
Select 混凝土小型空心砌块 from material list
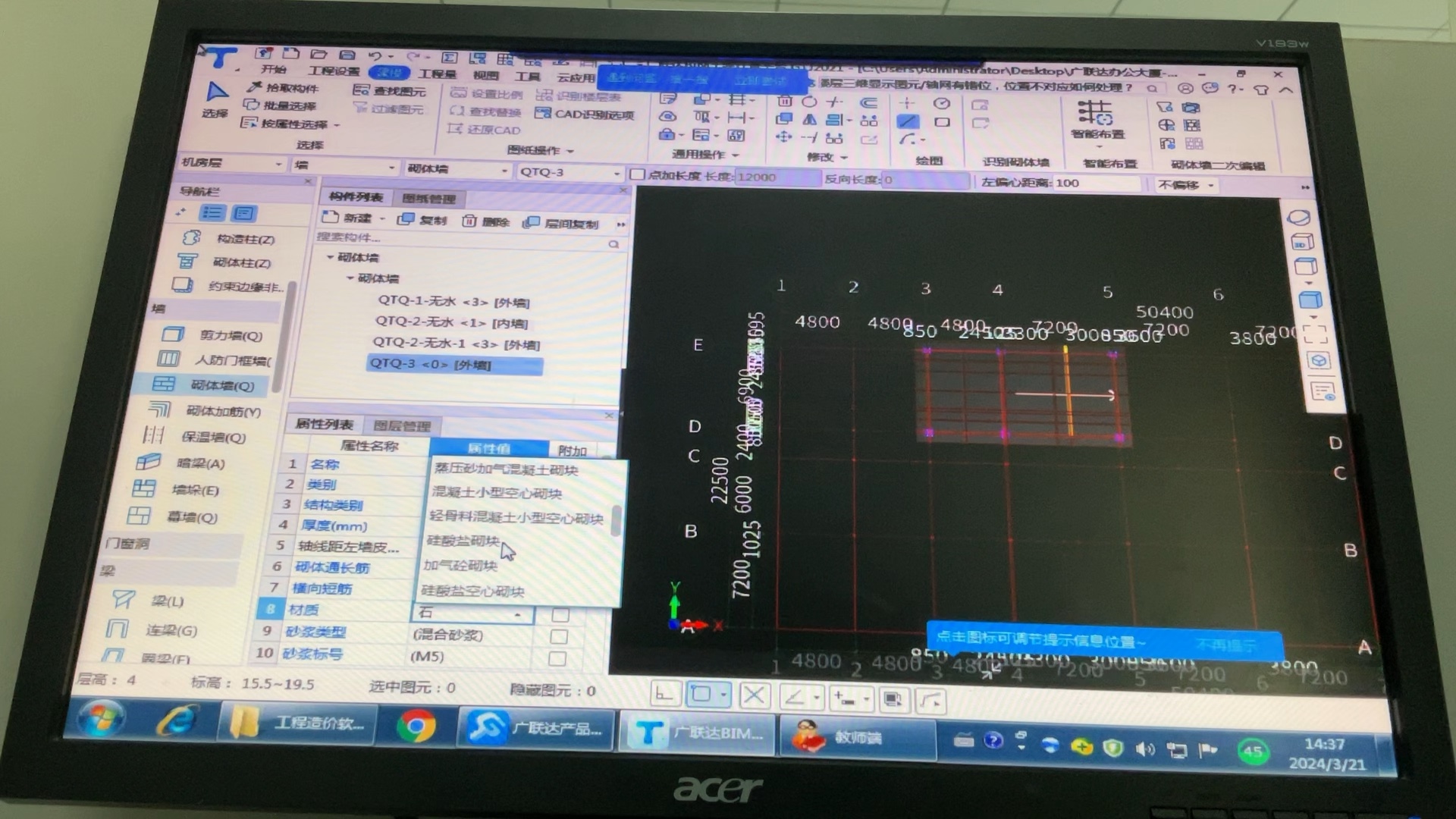(497, 493)
